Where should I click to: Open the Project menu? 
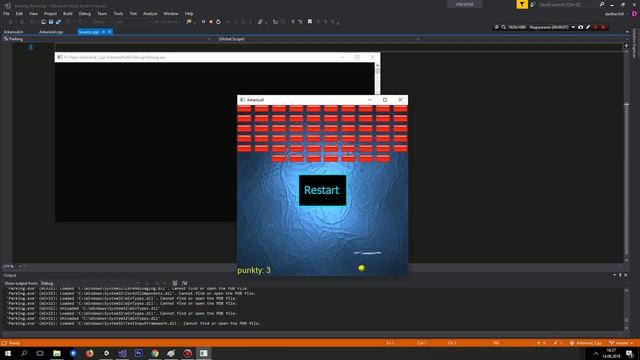coord(50,13)
